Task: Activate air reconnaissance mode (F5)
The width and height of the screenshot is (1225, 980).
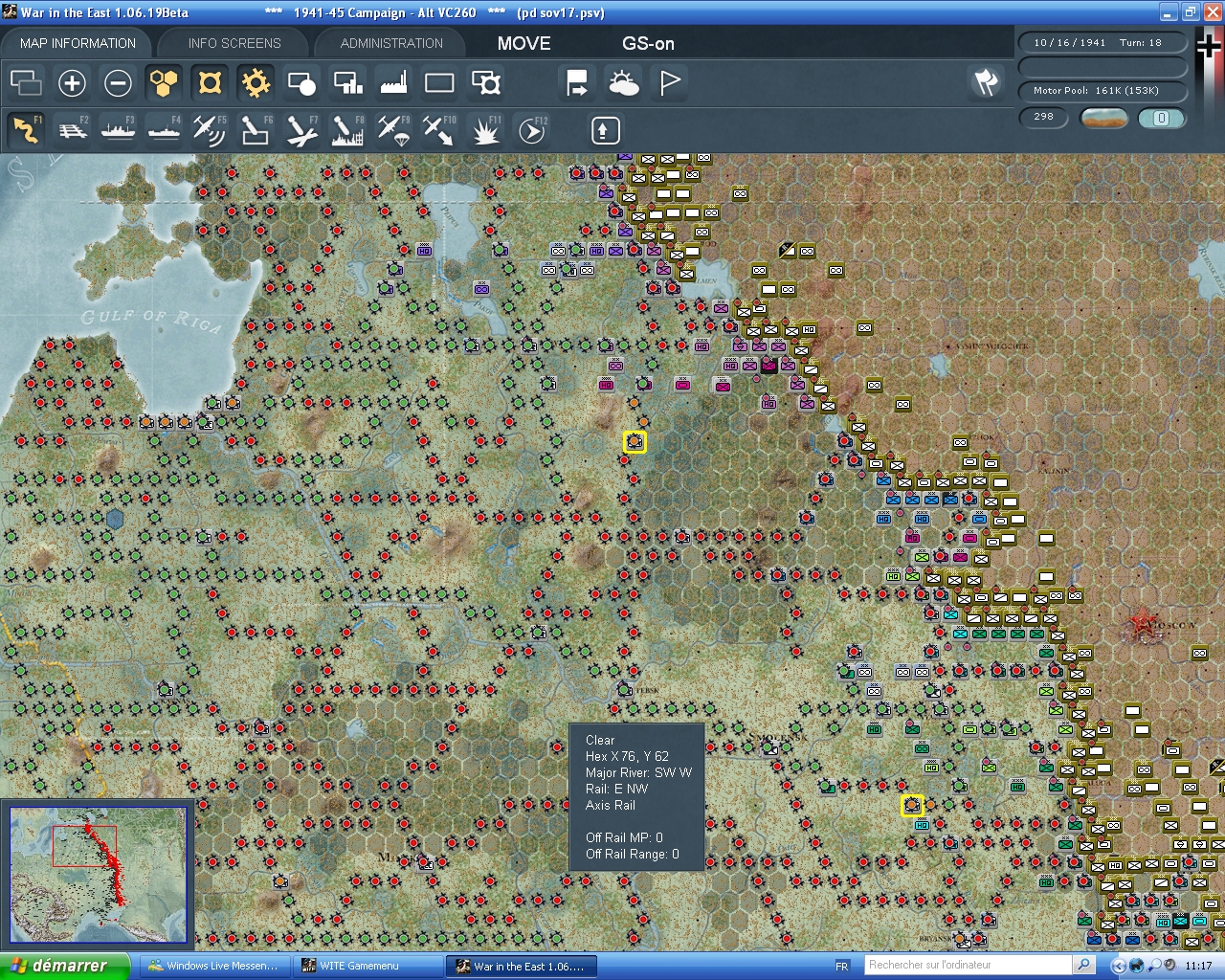Action: click(210, 129)
